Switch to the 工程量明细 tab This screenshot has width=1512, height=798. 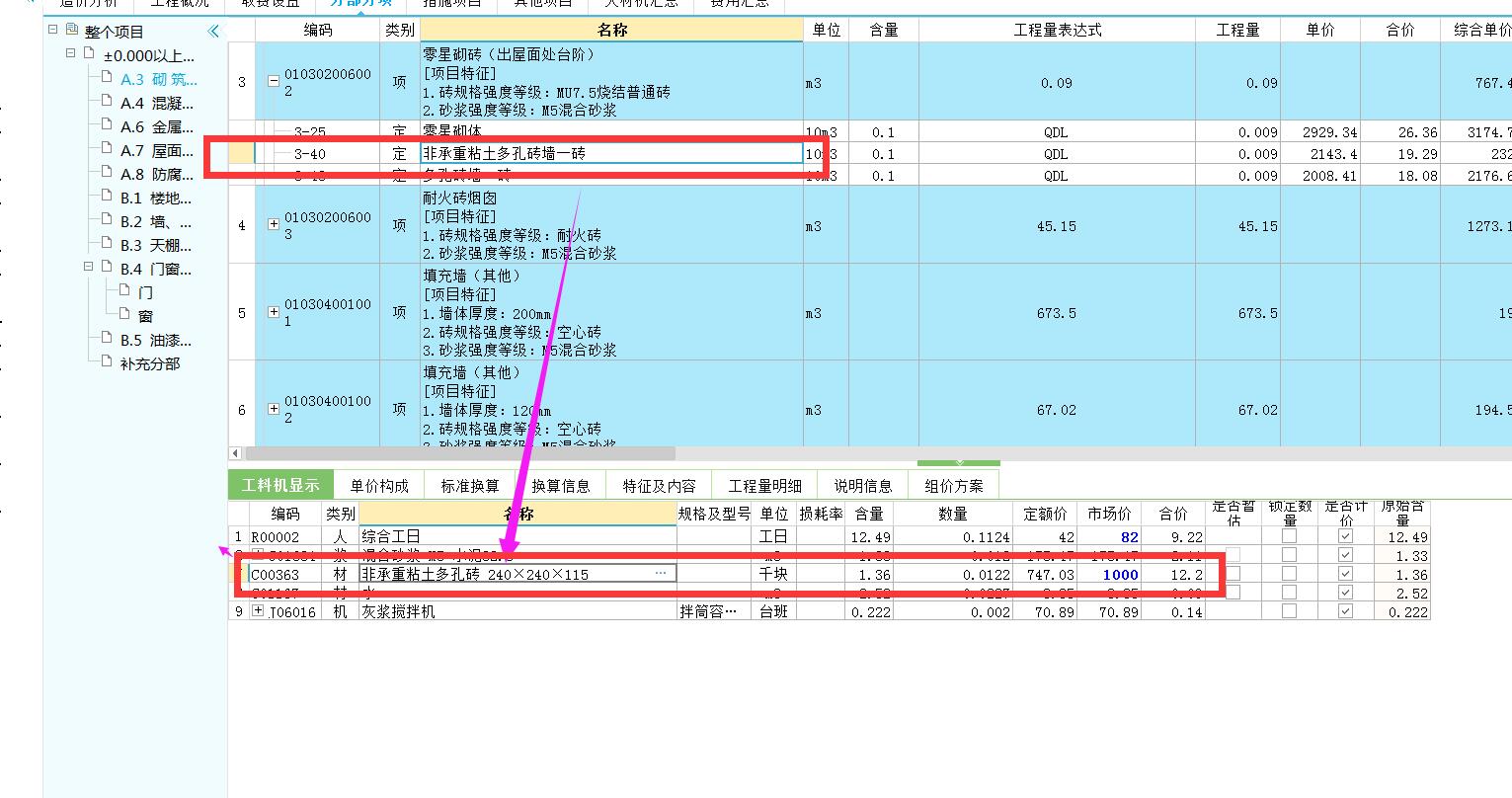764,485
